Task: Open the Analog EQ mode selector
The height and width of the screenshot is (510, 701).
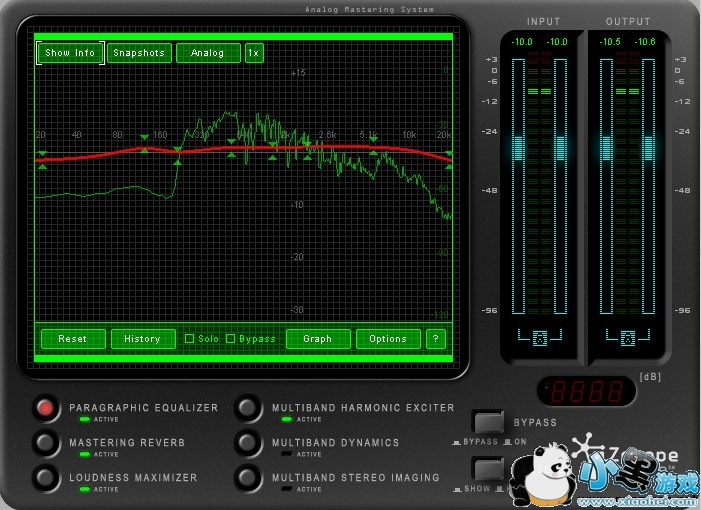Action: [208, 53]
